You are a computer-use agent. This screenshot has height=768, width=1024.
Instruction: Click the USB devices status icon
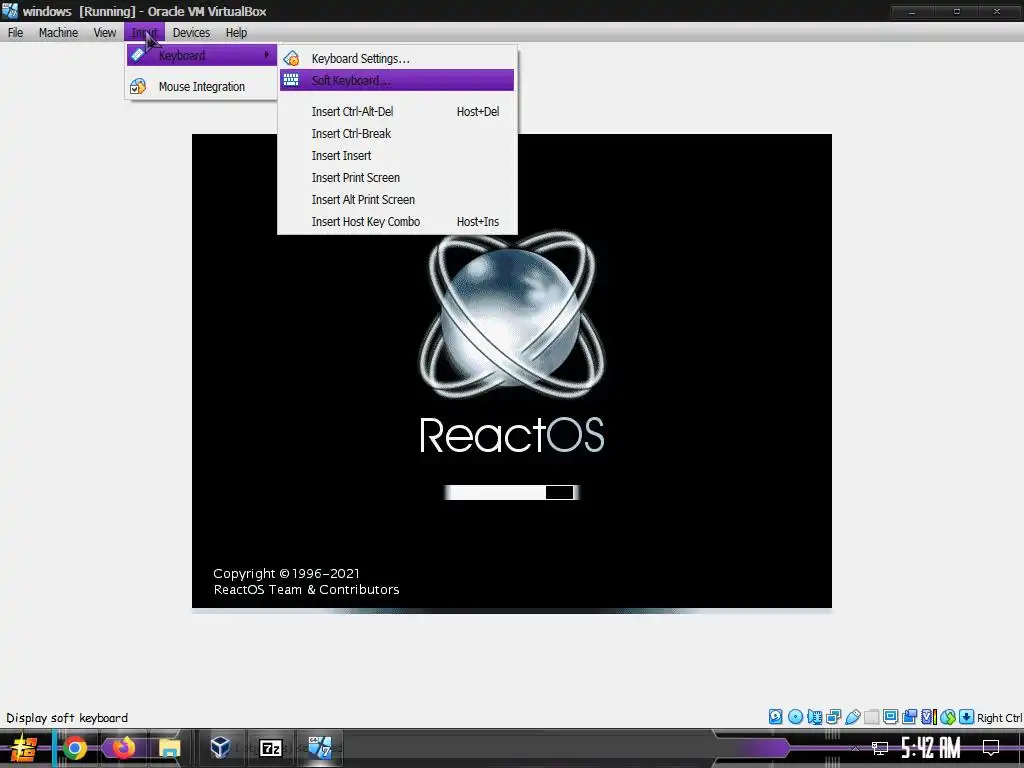point(852,717)
